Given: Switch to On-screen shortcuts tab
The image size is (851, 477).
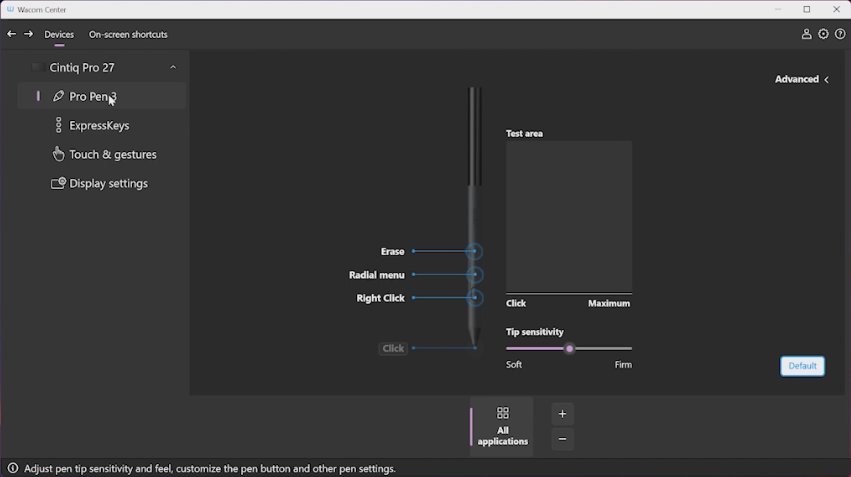Looking at the screenshot, I should pyautogui.click(x=128, y=34).
